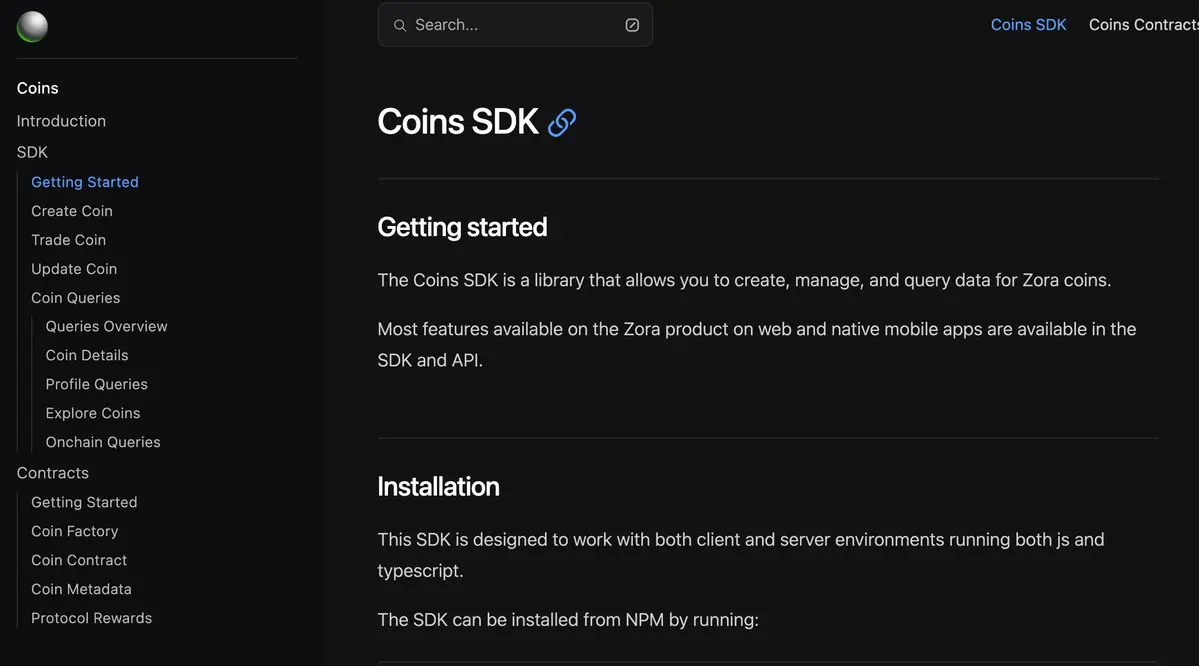The image size is (1199, 666).
Task: Open the Create Coin page
Action: tap(72, 211)
